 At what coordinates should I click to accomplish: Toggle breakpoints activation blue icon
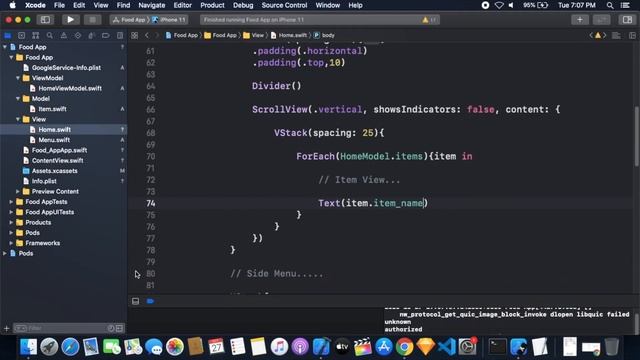click(150, 301)
